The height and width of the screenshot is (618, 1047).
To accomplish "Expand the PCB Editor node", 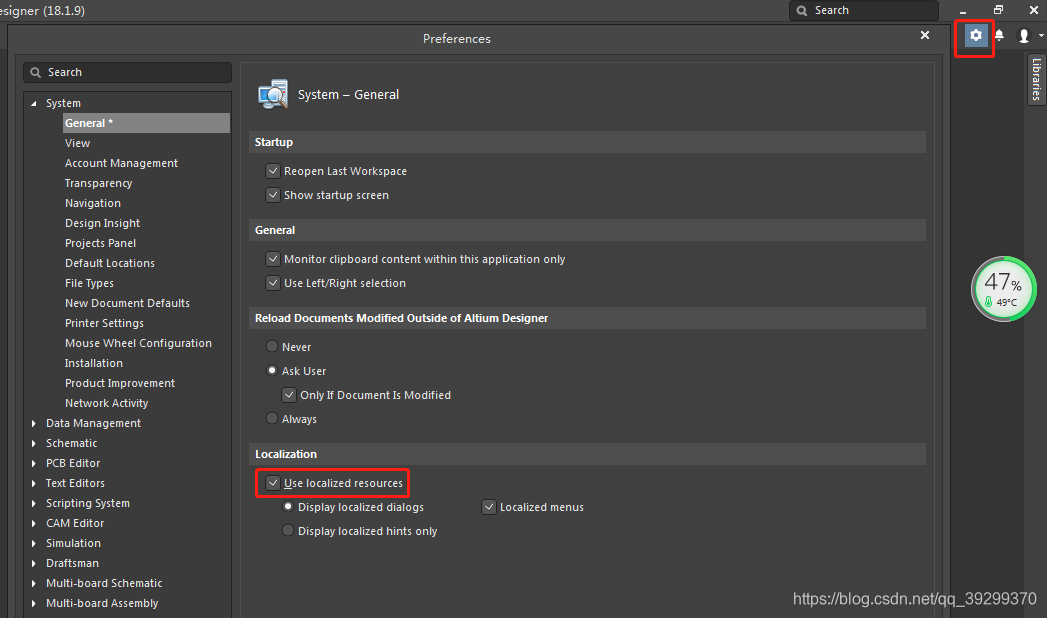I will (x=33, y=463).
